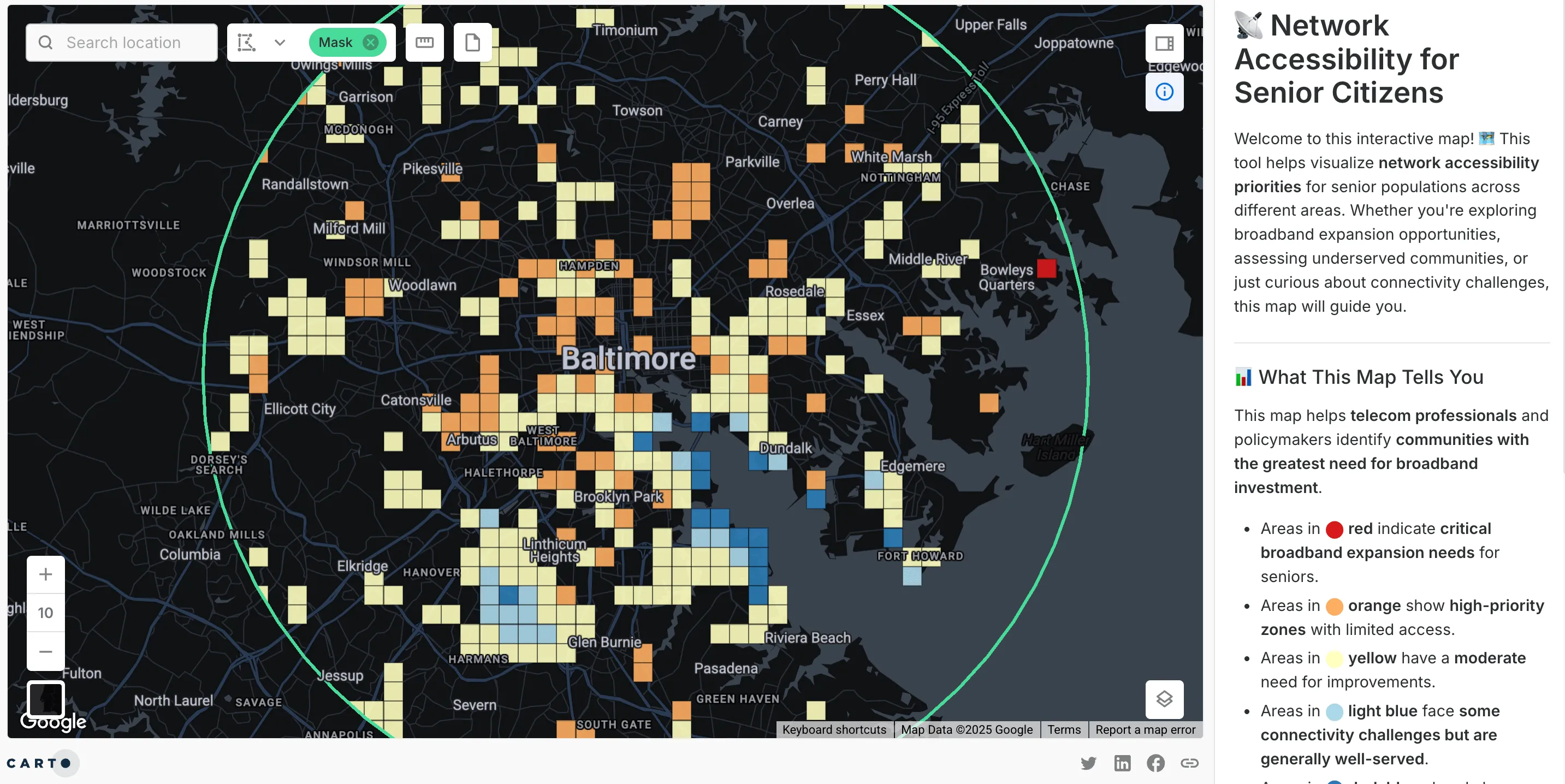
Task: Toggle the side panel layout icon
Action: tap(1164, 44)
